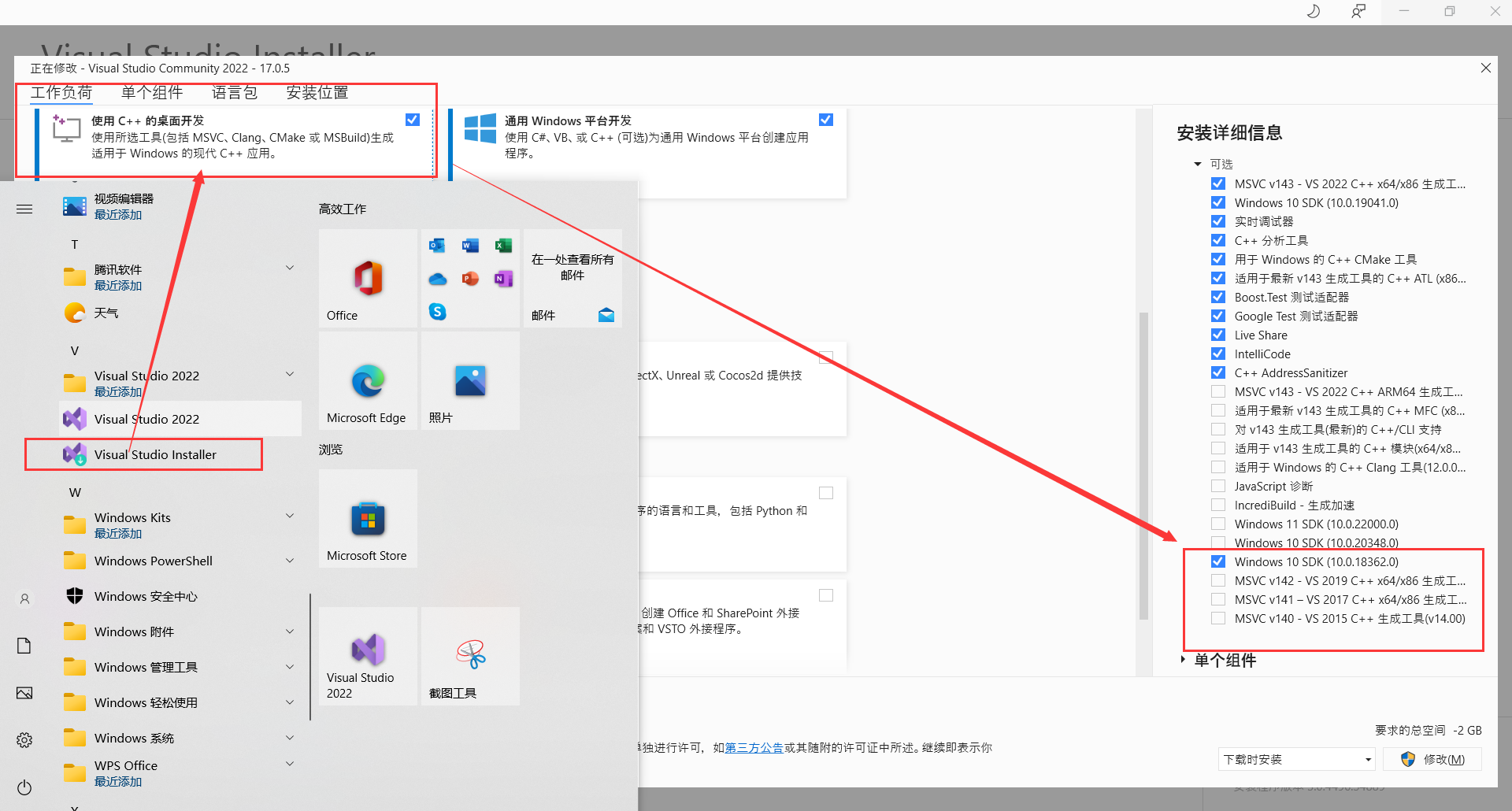The image size is (1512, 811).
Task: Check MSVC v142 - VS 2019 build tools
Action: 1218,580
